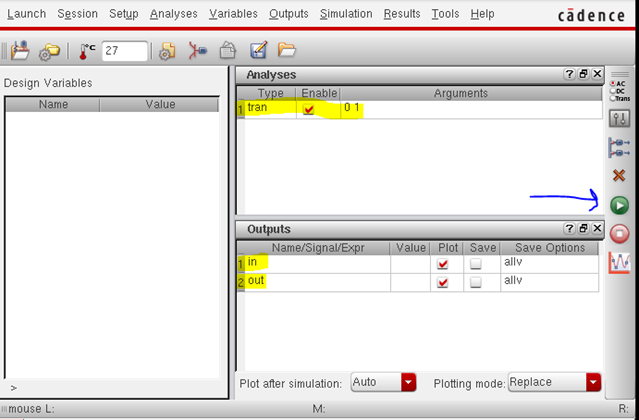Click the Plot column header in Outputs
Screen dimensions: 639x420
click(447, 248)
